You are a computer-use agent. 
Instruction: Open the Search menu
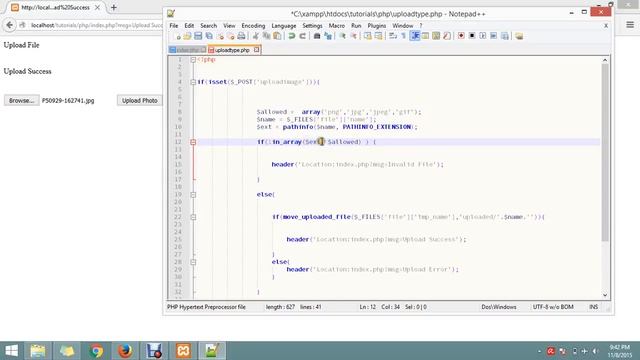(208, 26)
